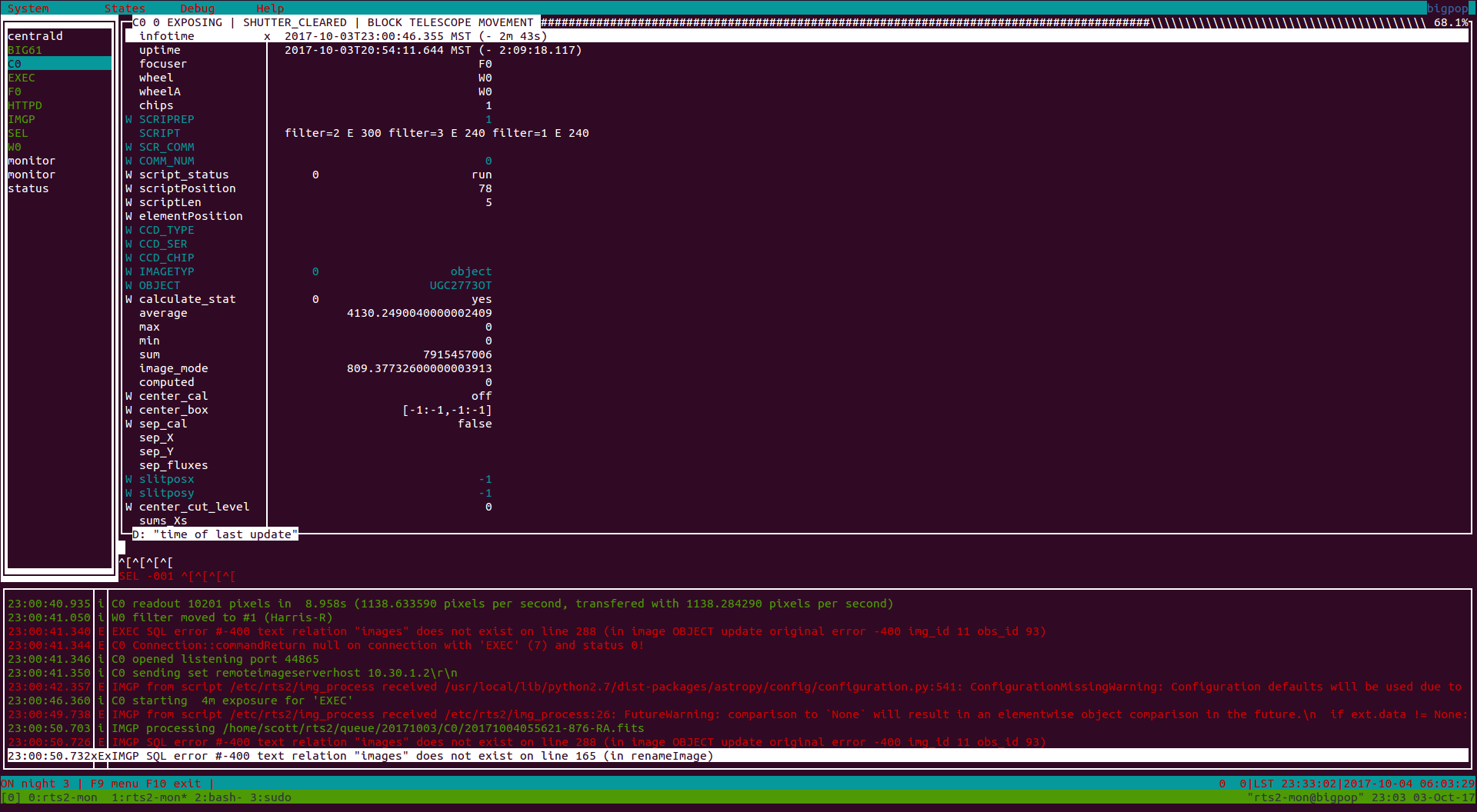
Task: Select SEL device in the sidebar
Action: 18,133
